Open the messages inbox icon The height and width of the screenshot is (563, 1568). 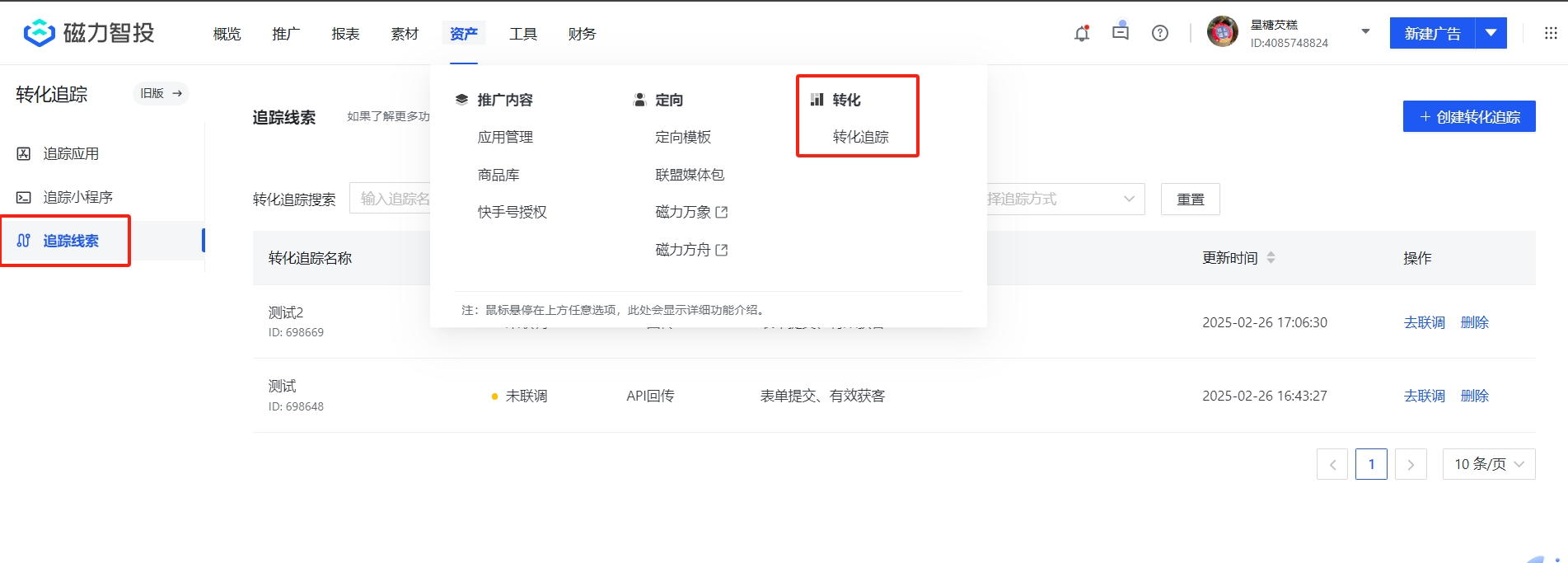(x=1121, y=33)
